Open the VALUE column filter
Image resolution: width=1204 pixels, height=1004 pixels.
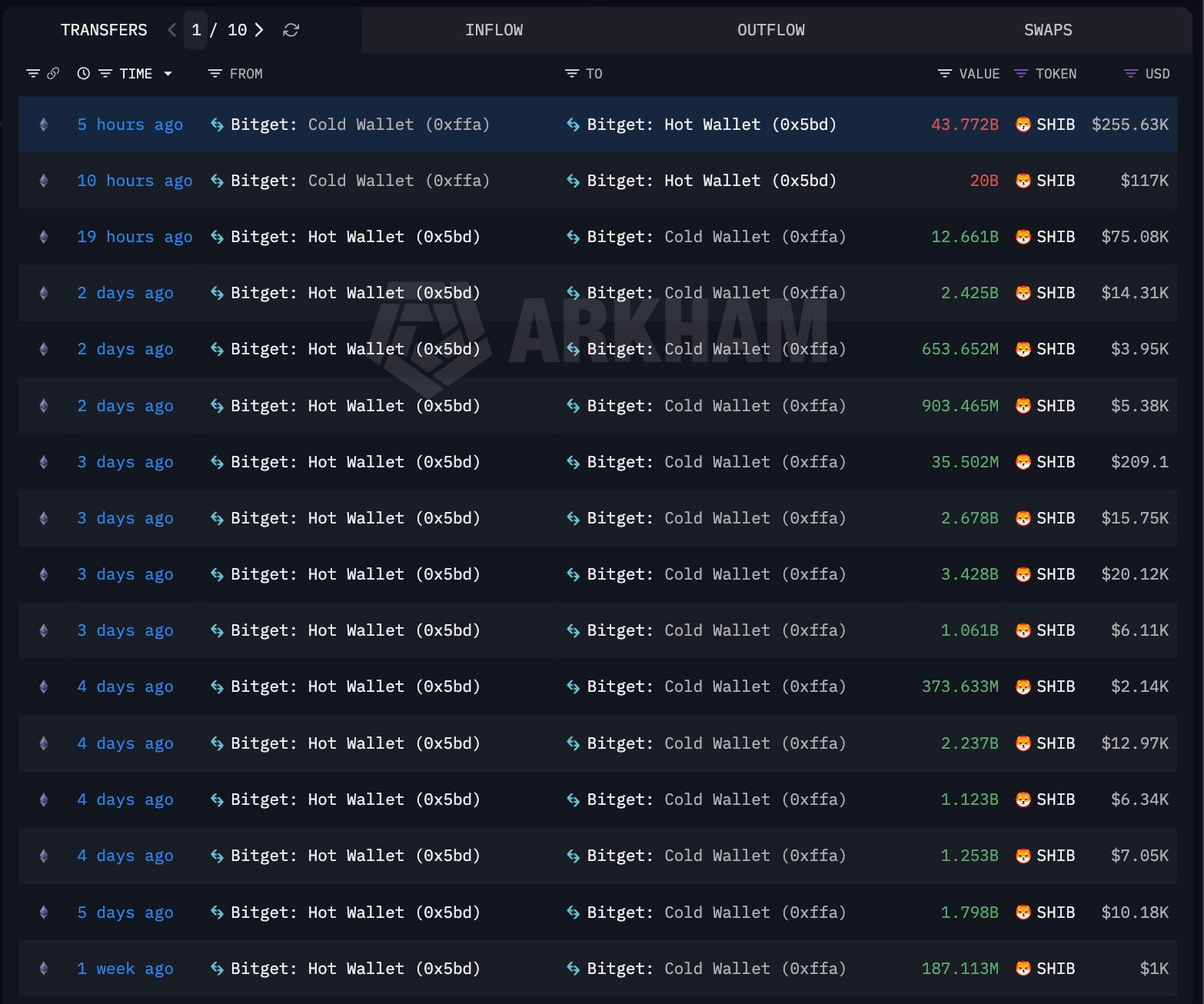tap(945, 74)
